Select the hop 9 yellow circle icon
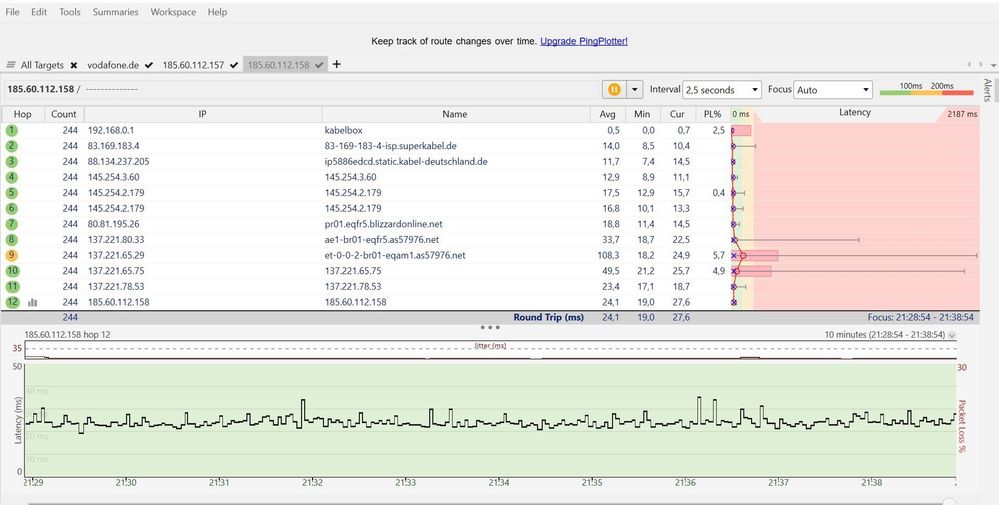The image size is (999, 505). click(x=12, y=255)
